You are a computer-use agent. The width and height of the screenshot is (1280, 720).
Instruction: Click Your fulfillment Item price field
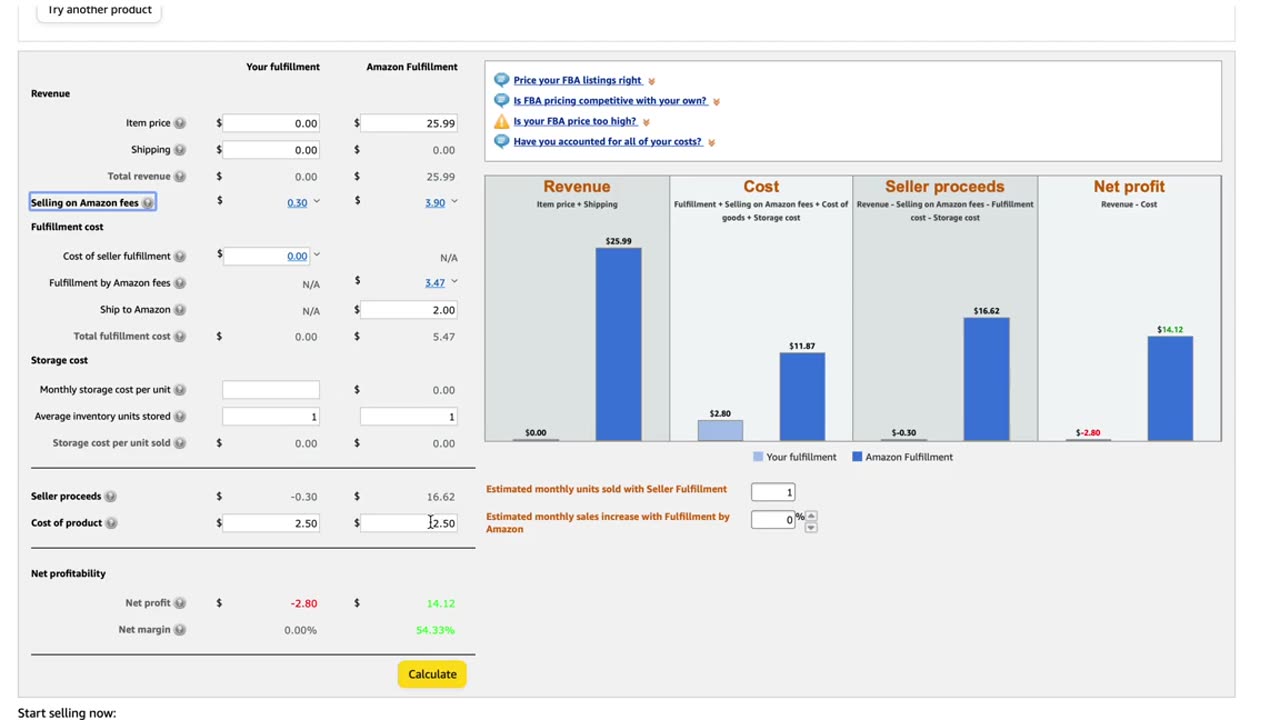[271, 123]
